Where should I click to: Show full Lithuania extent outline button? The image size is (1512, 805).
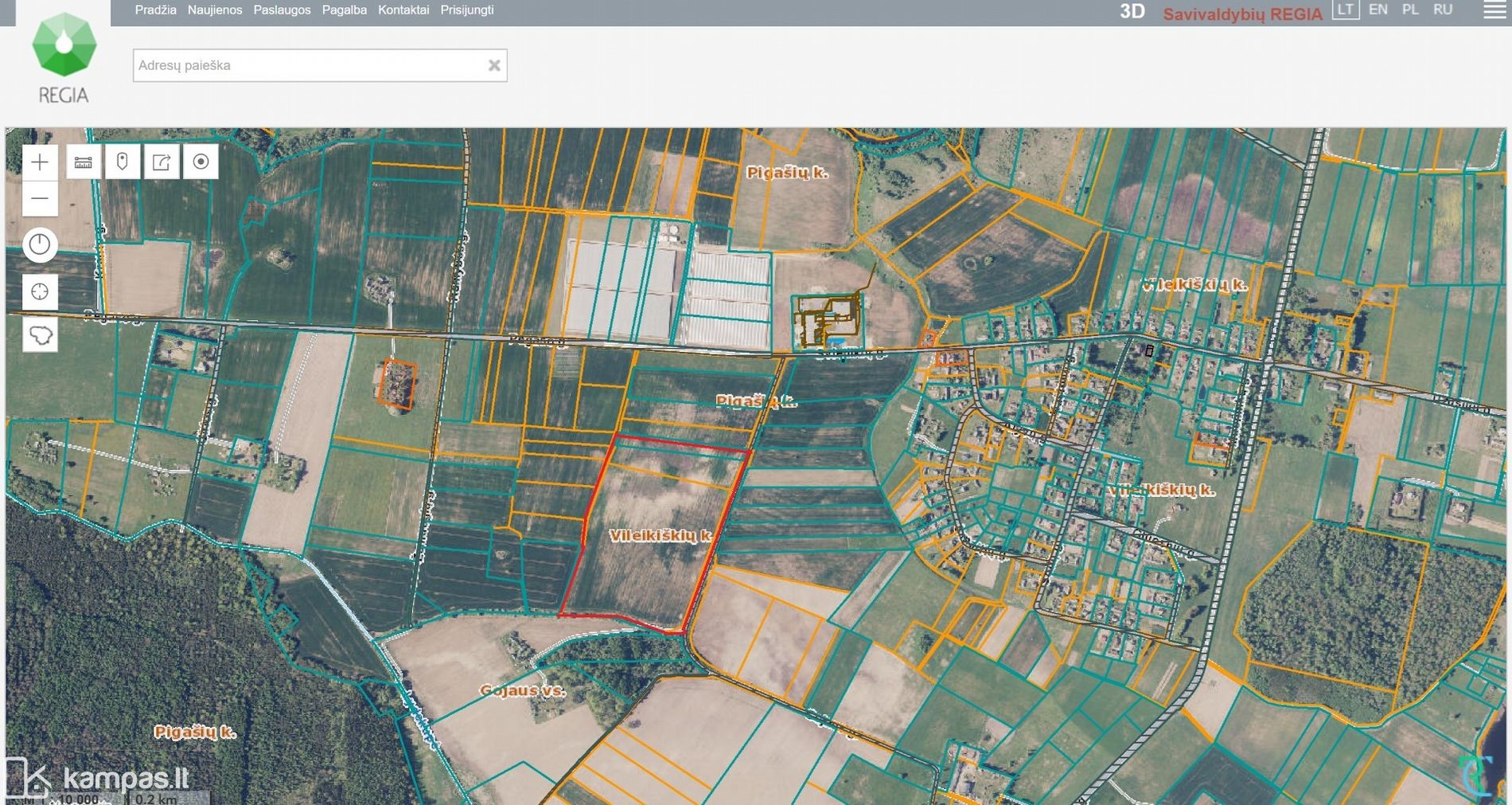40,335
